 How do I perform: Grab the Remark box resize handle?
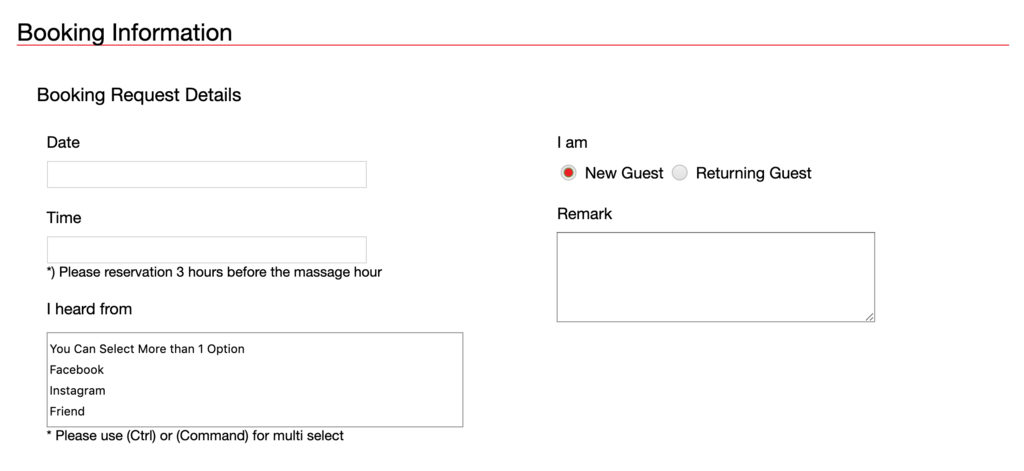click(x=869, y=317)
